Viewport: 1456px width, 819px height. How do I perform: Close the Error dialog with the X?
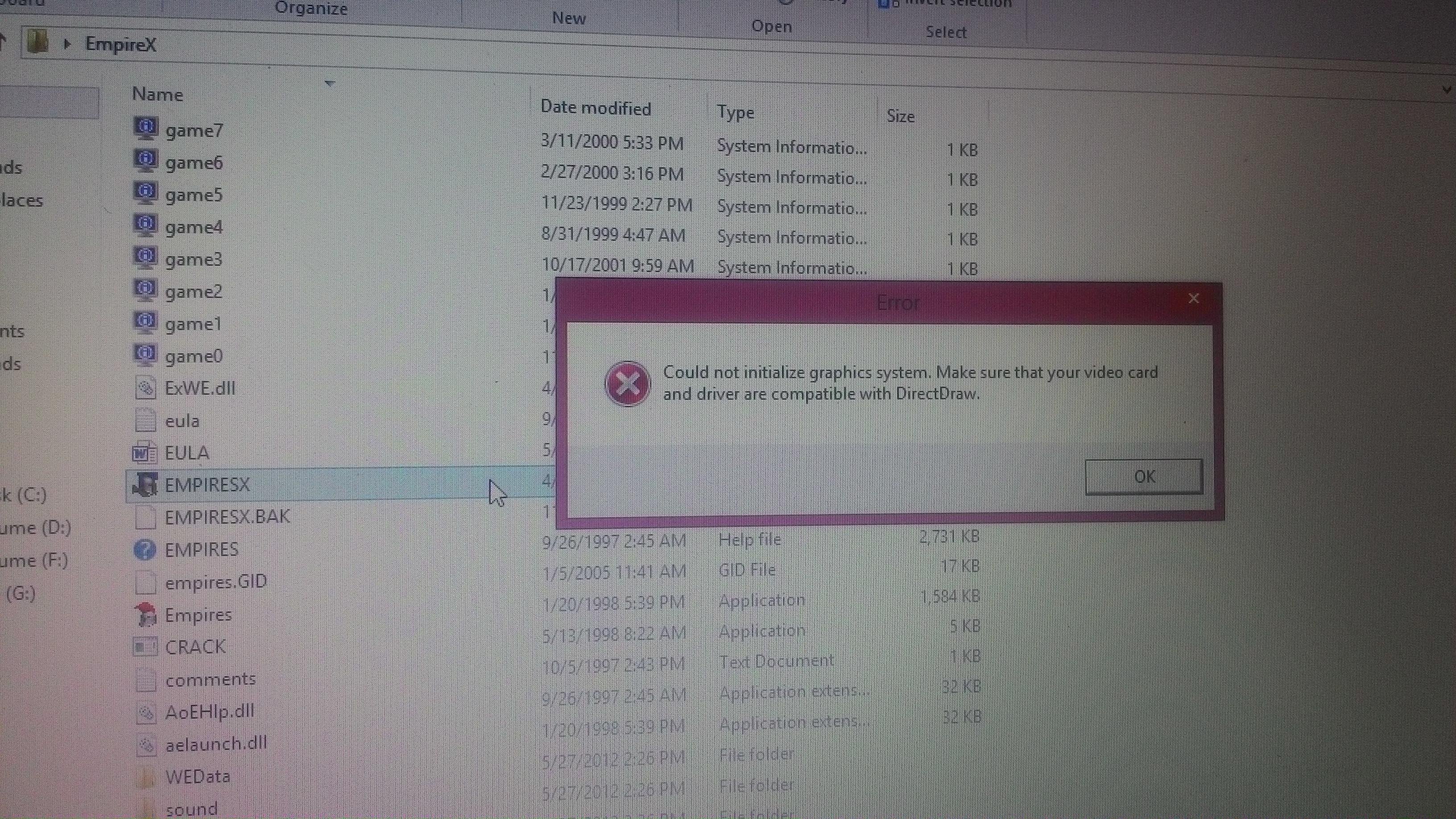click(x=1193, y=298)
